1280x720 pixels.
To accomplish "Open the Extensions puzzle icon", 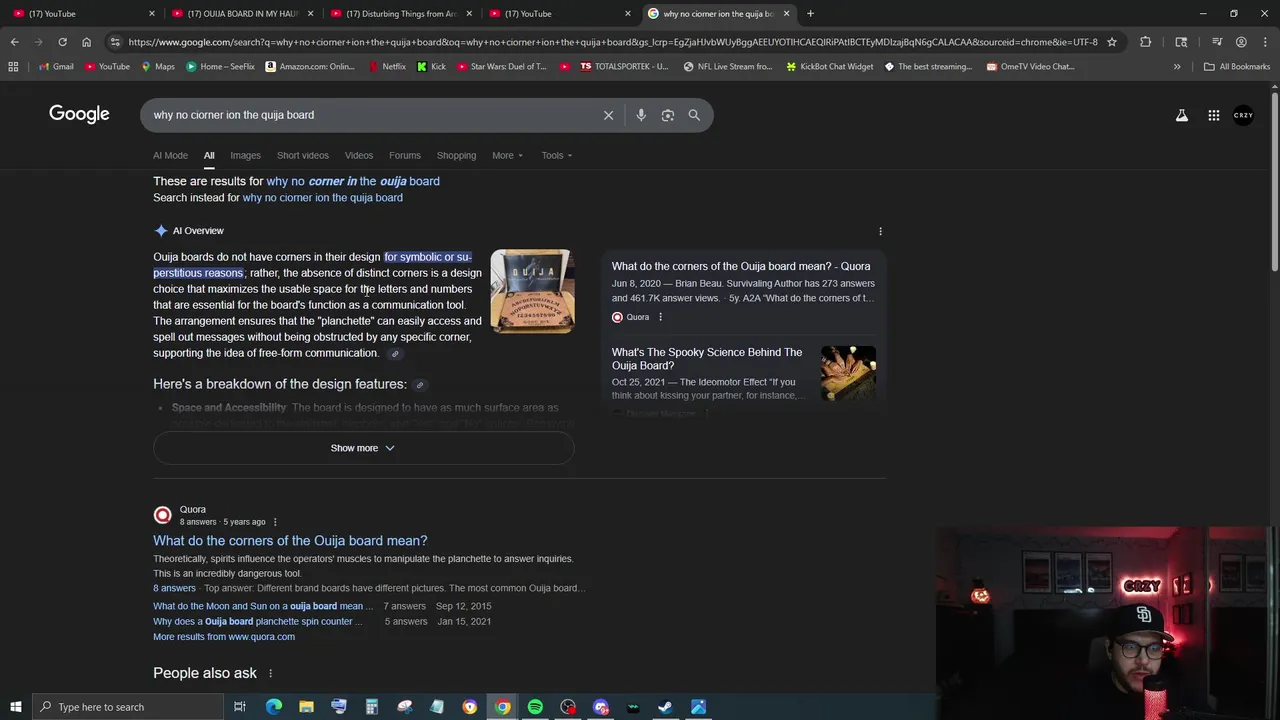I will (1145, 42).
